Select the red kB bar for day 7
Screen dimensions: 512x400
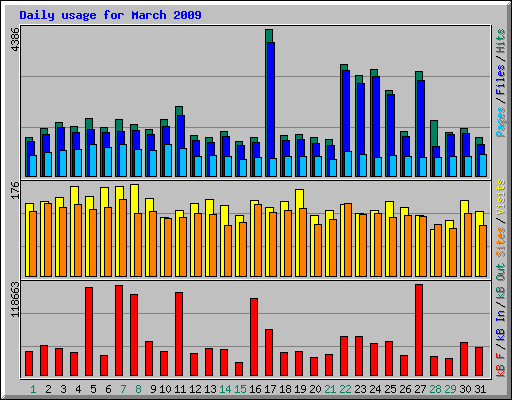point(119,330)
